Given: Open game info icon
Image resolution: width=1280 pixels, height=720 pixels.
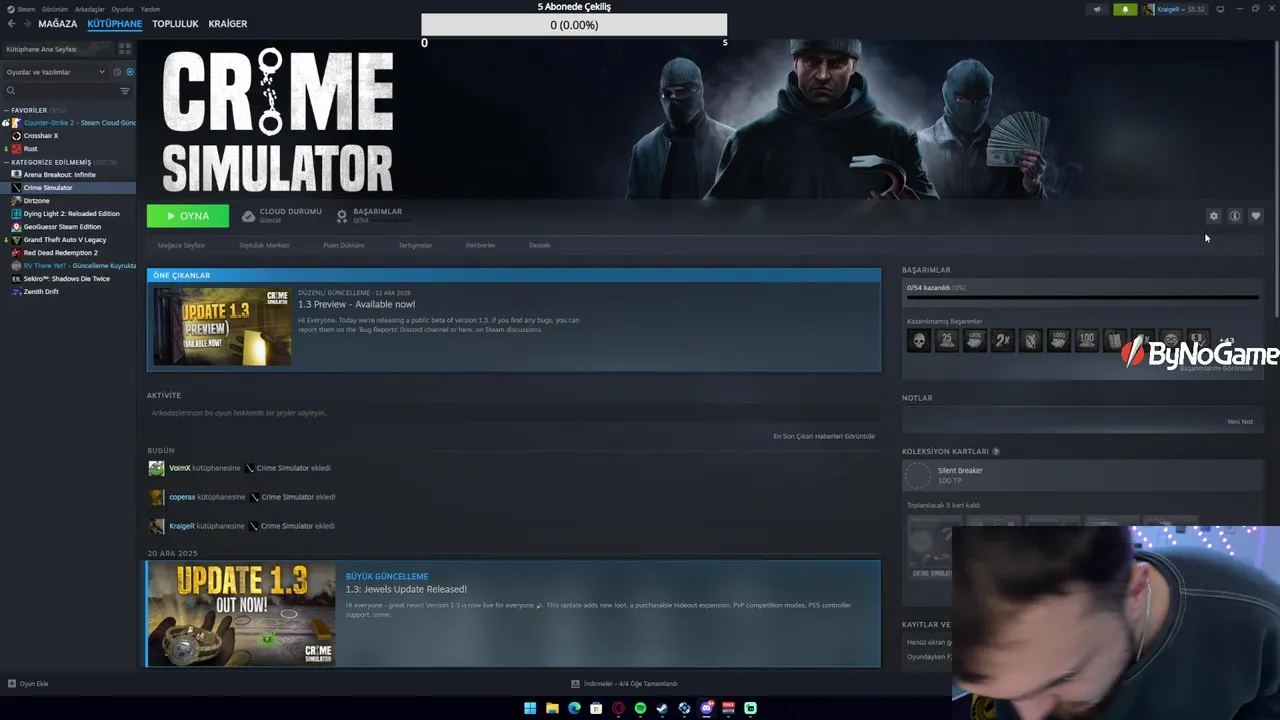Looking at the screenshot, I should [1235, 216].
